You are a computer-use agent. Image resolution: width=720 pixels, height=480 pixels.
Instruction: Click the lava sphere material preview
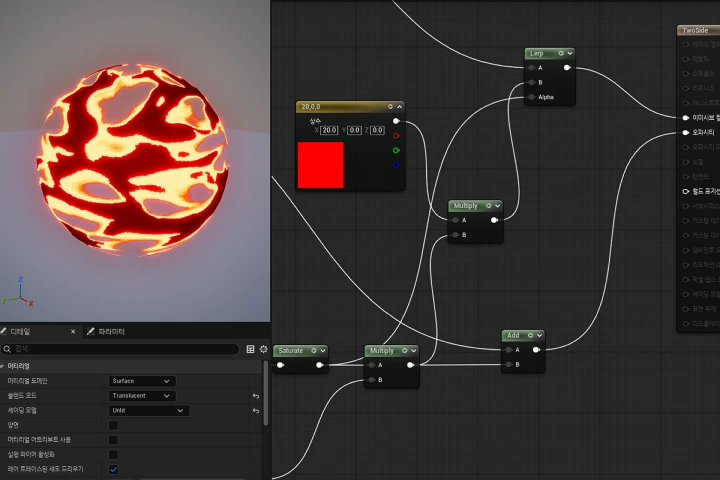click(133, 160)
